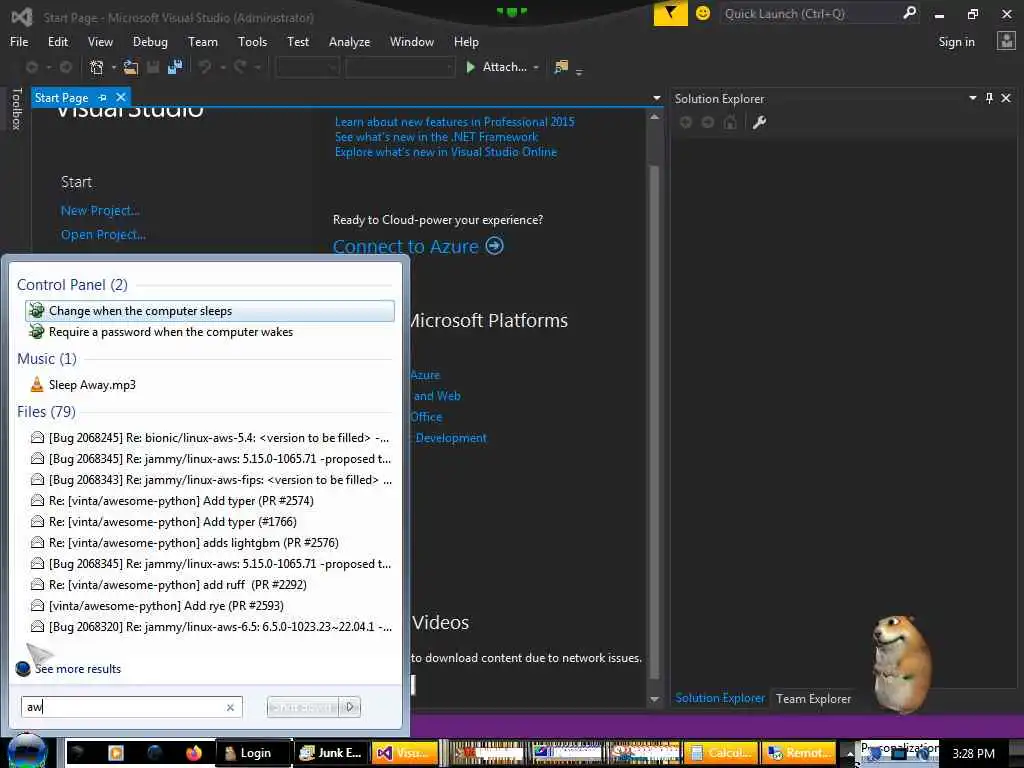The height and width of the screenshot is (768, 1024).
Task: Open the Bug 2068343 jammy/linux-aws-fips email result
Action: click(x=211, y=479)
